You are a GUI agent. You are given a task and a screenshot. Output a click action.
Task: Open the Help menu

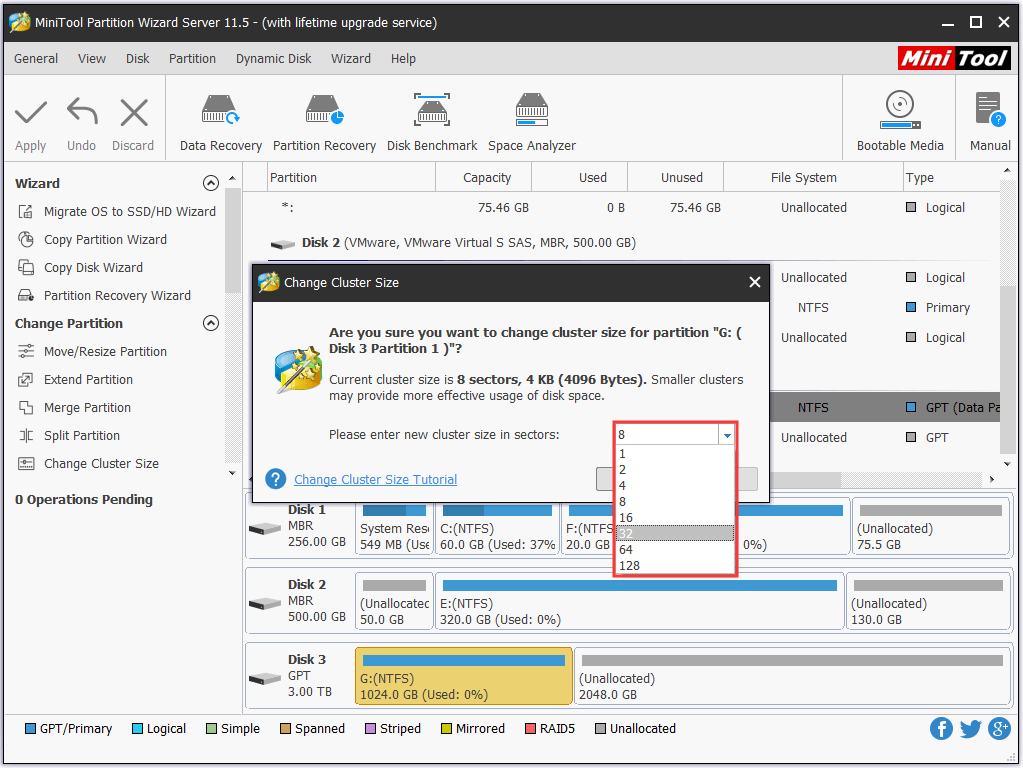(x=403, y=59)
